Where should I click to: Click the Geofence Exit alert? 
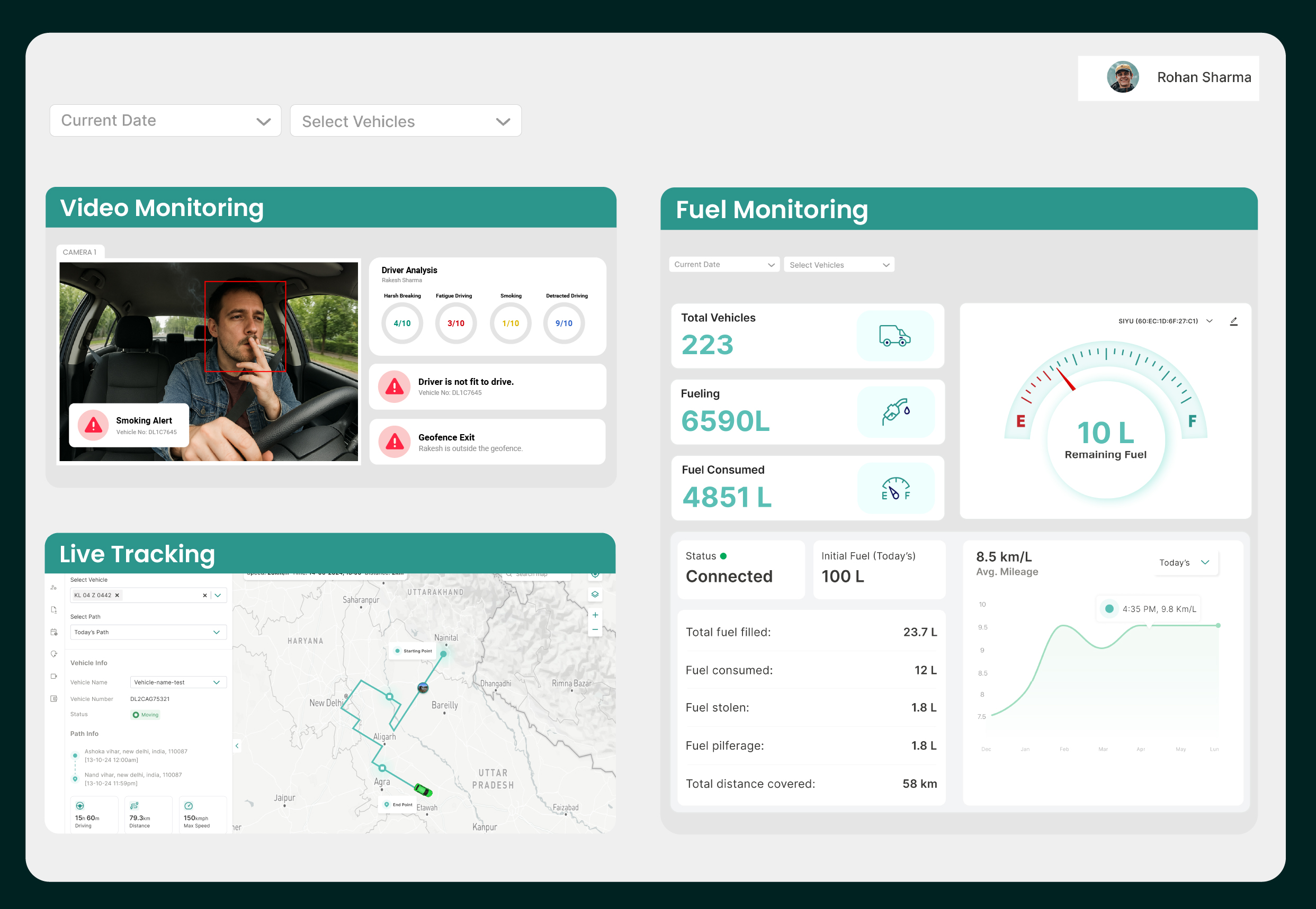click(x=487, y=442)
